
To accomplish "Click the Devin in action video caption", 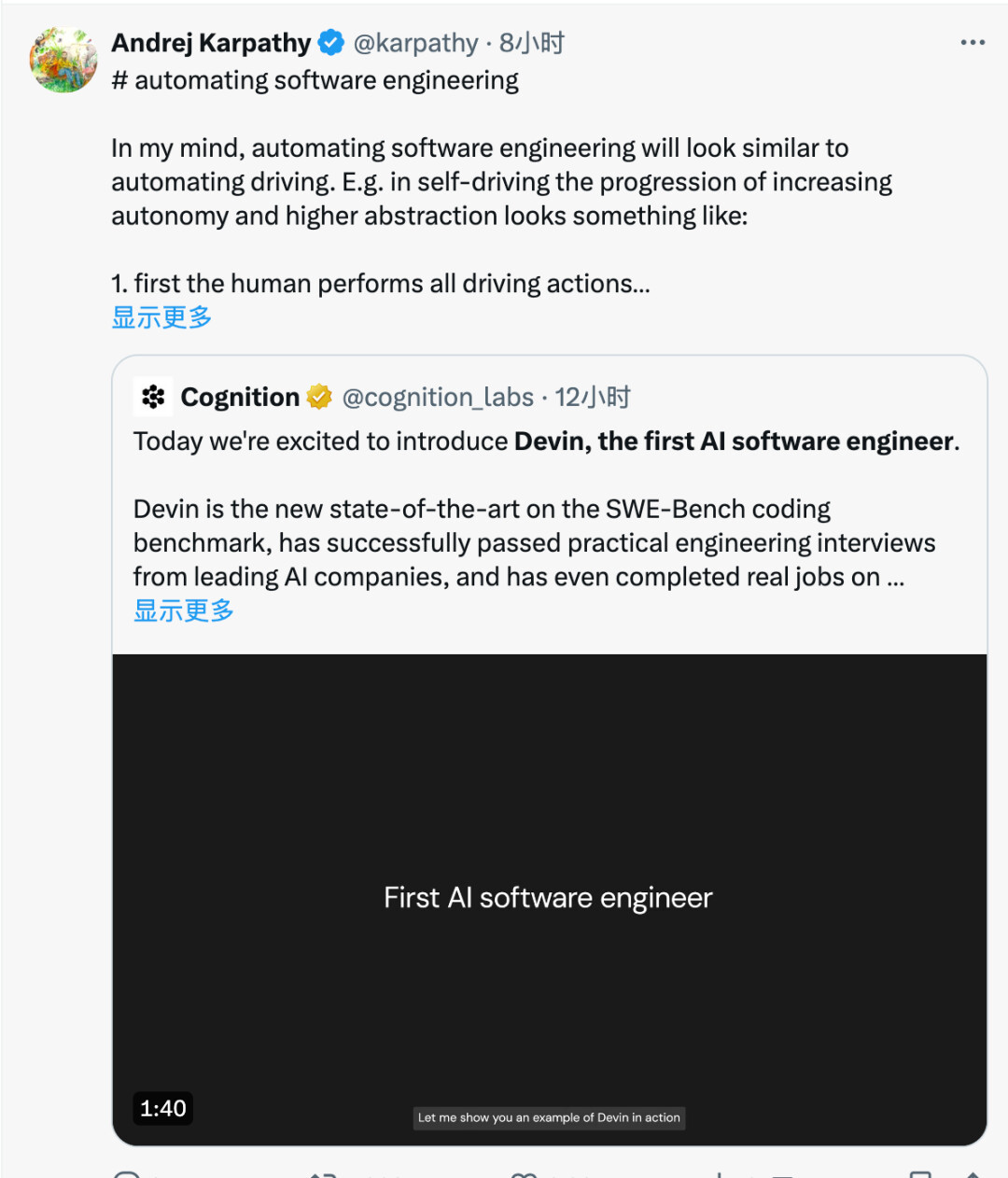I will pyautogui.click(x=549, y=1117).
